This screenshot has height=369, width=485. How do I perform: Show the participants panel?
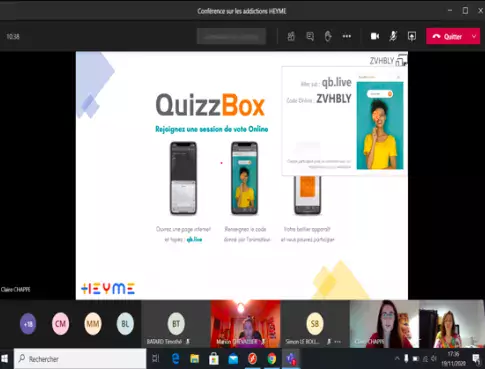tap(291, 36)
